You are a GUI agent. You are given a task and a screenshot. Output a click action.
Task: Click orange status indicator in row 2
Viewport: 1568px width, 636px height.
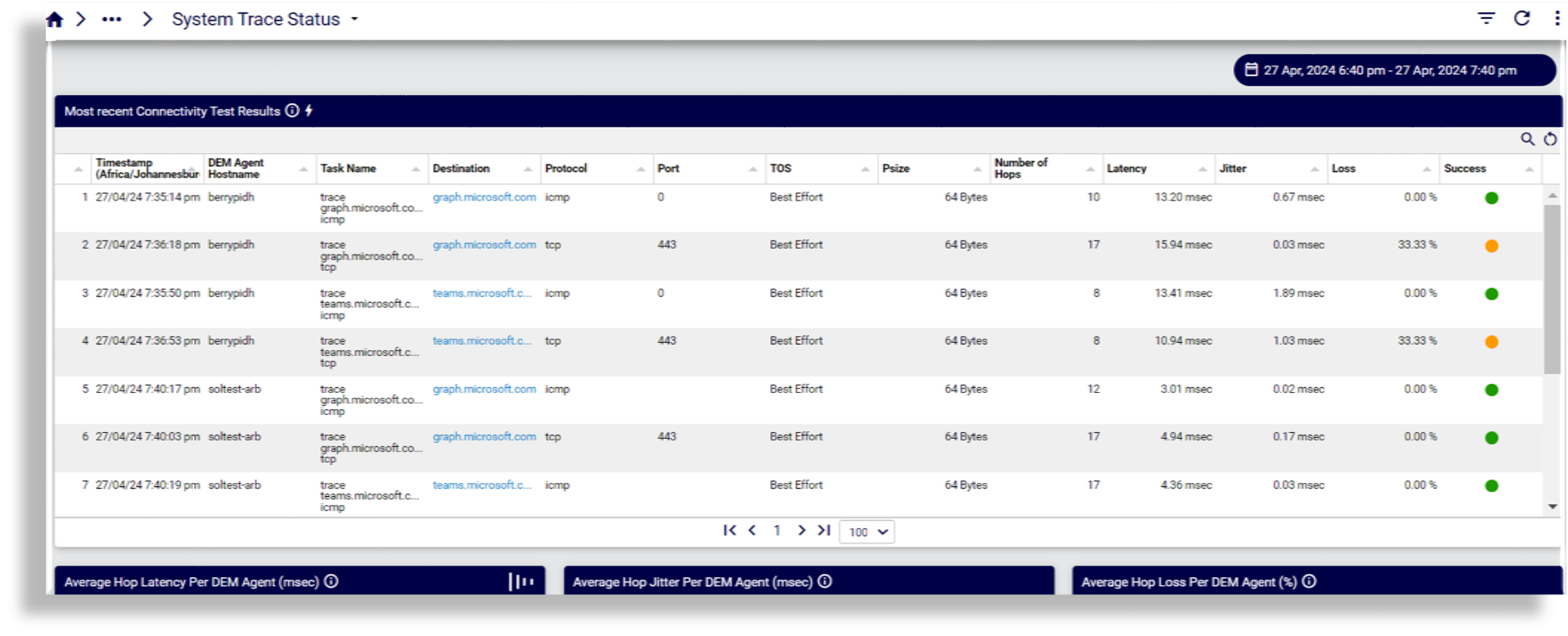1491,246
